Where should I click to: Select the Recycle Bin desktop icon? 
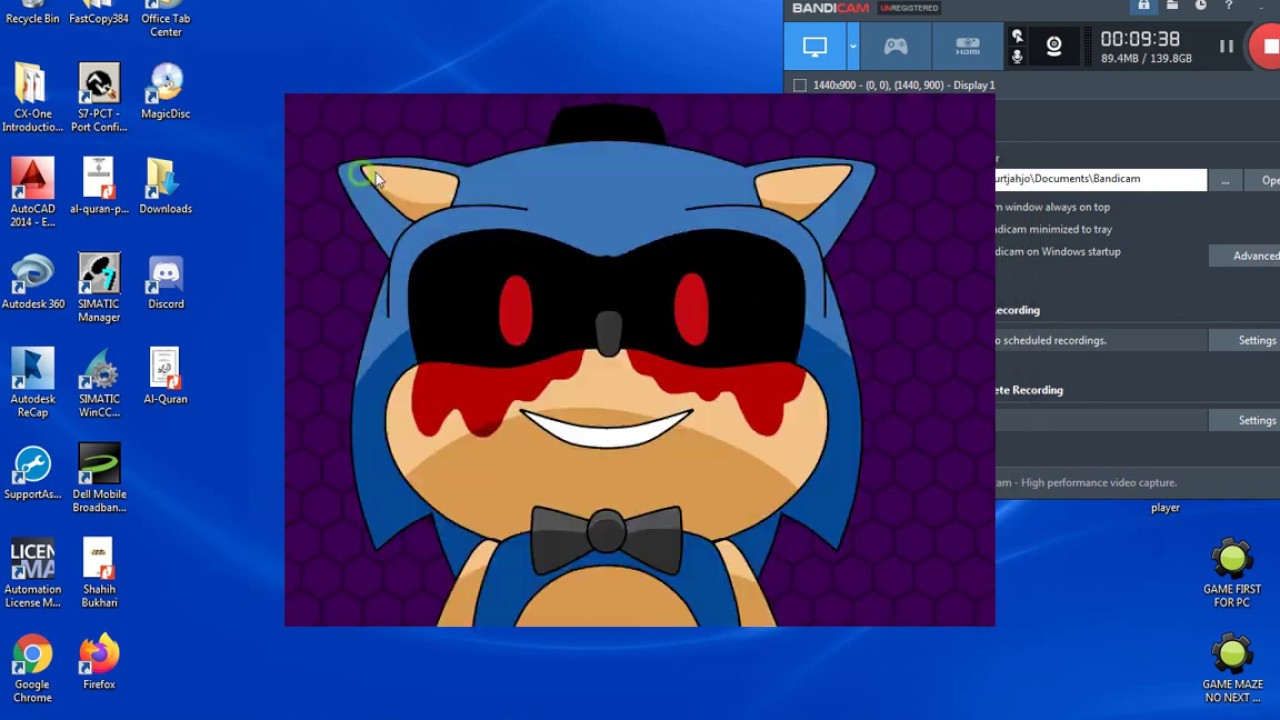point(32,13)
